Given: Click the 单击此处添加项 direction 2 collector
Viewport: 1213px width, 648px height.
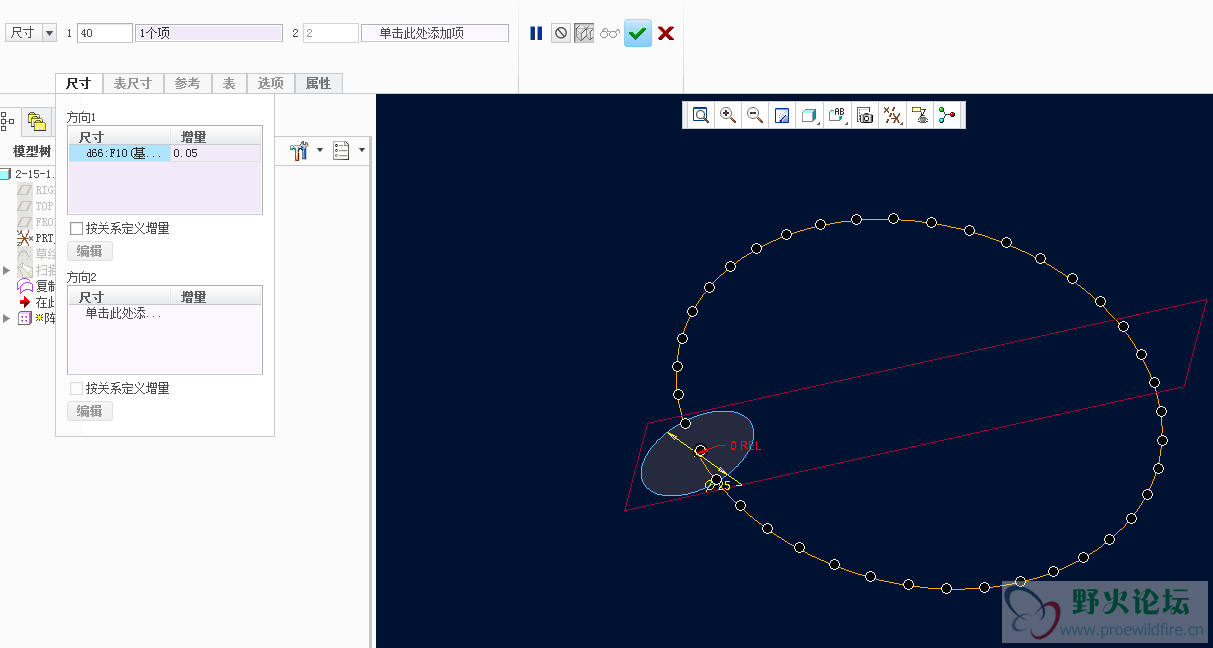Looking at the screenshot, I should 435,33.
